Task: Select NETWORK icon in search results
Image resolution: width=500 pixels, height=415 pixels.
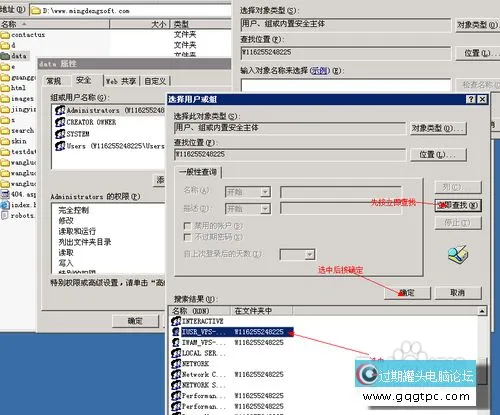Action: pos(176,364)
